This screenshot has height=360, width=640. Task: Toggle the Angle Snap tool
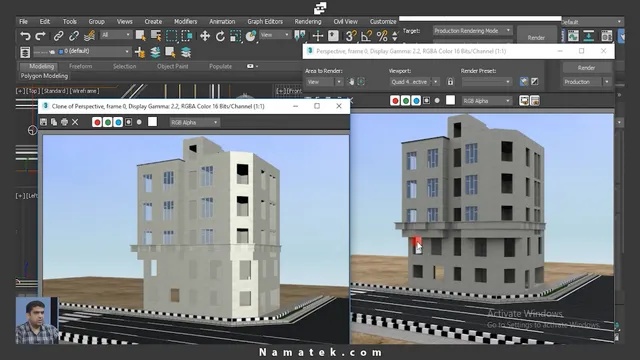pos(366,36)
